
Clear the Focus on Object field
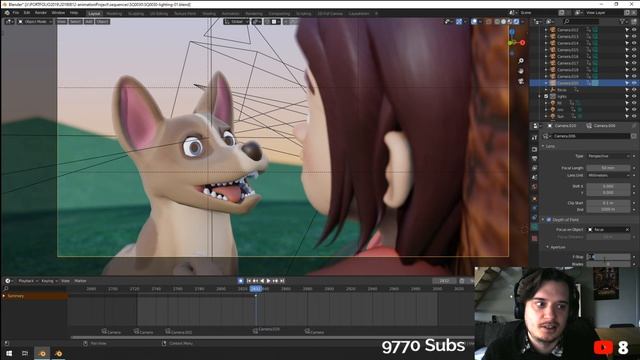627,229
